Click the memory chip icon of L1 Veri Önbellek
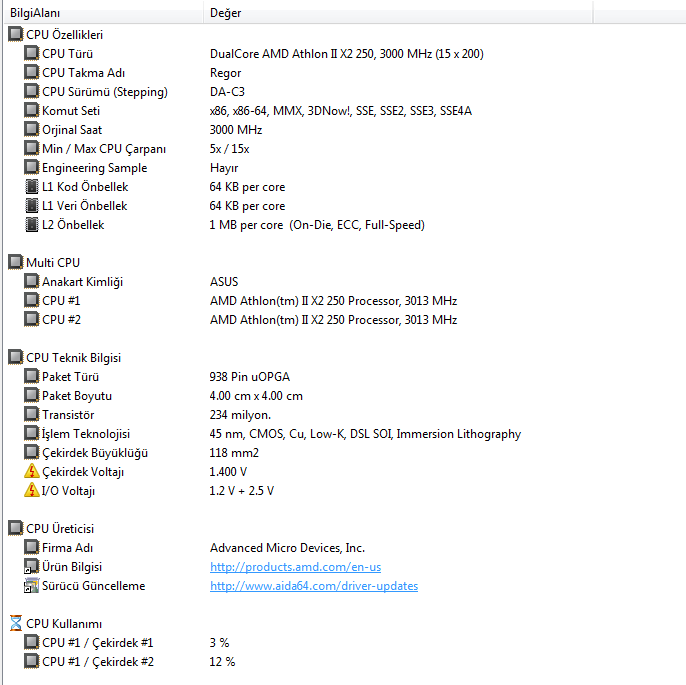The width and height of the screenshot is (686, 685). point(32,206)
